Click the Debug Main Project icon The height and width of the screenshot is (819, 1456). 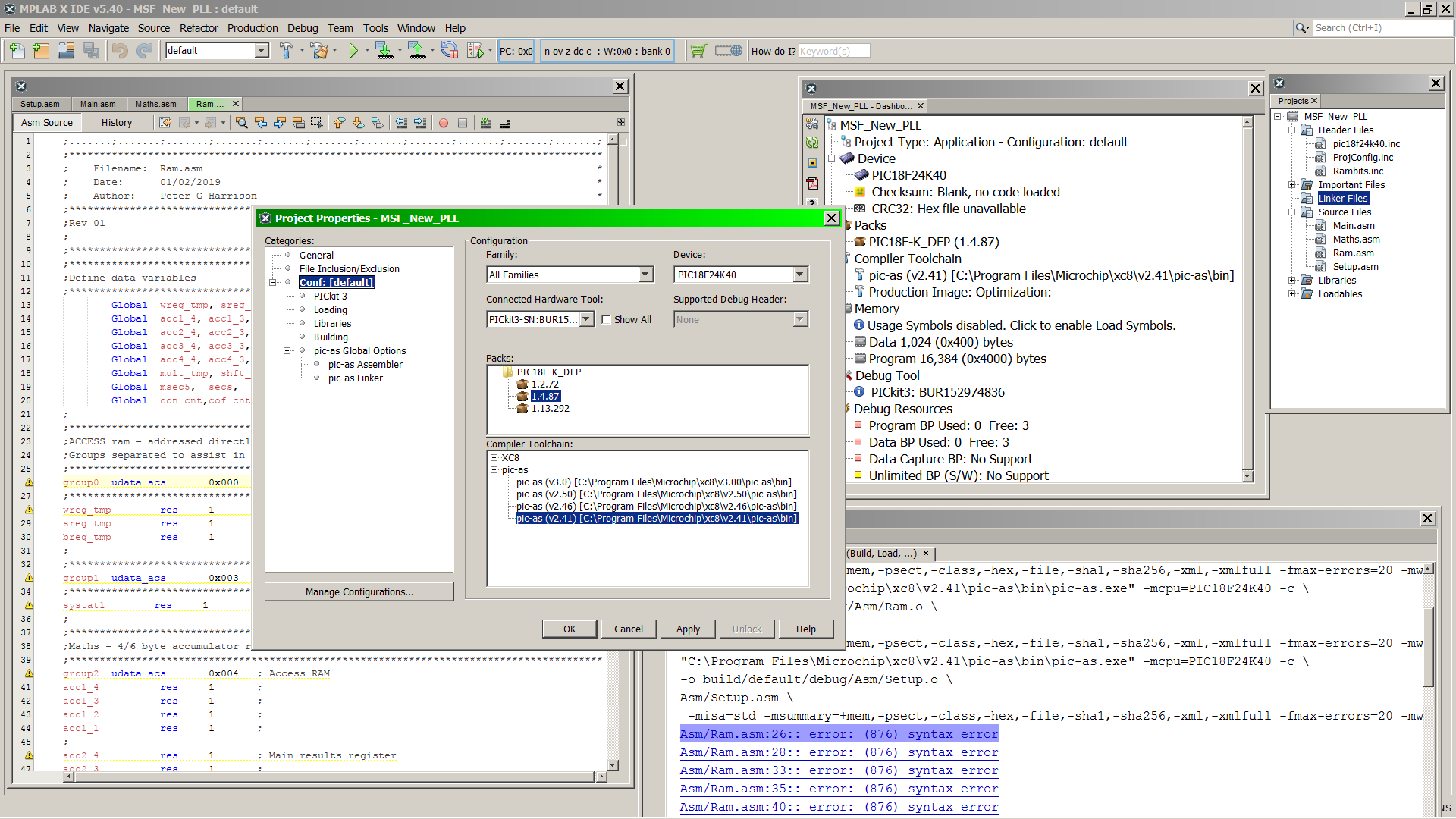tap(475, 51)
